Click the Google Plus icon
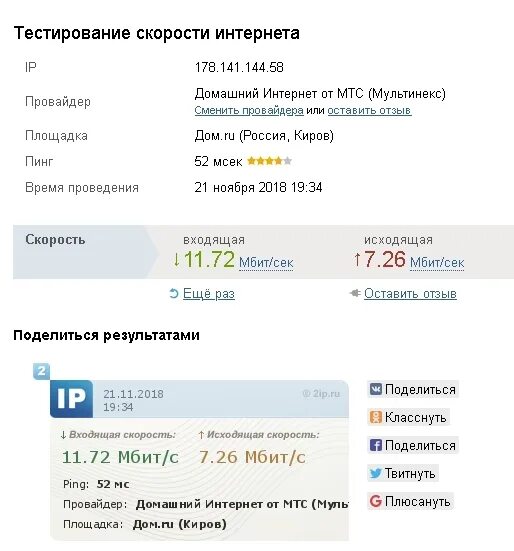This screenshot has height=551, width=514. [376, 501]
